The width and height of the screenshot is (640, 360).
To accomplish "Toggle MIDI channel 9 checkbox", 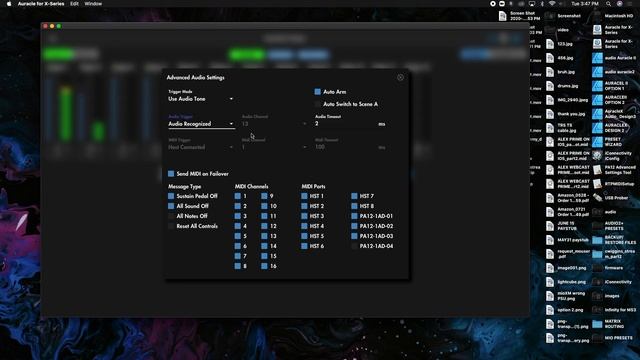I will 264,196.
